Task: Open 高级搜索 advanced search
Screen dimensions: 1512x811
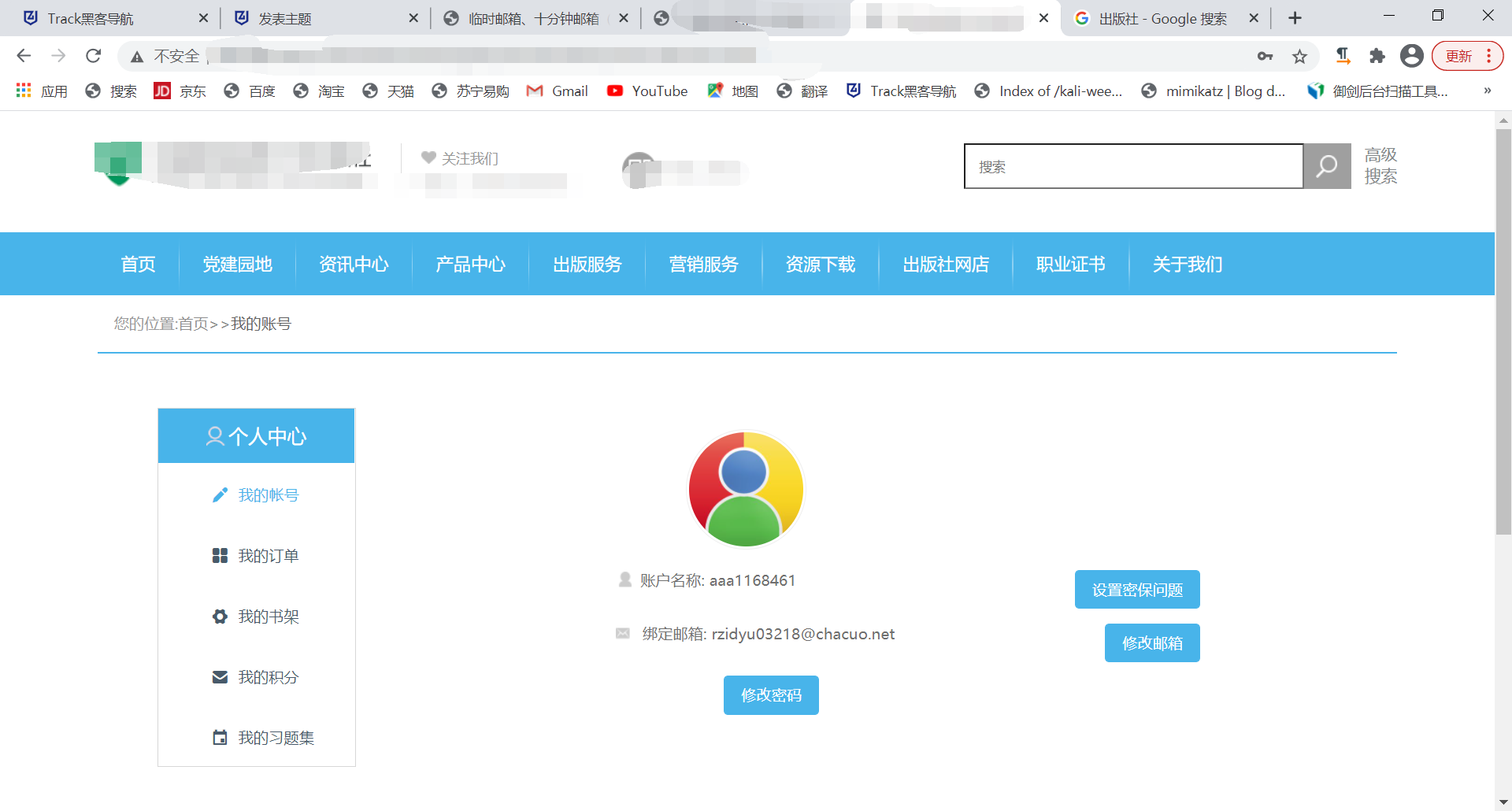Action: (1380, 165)
